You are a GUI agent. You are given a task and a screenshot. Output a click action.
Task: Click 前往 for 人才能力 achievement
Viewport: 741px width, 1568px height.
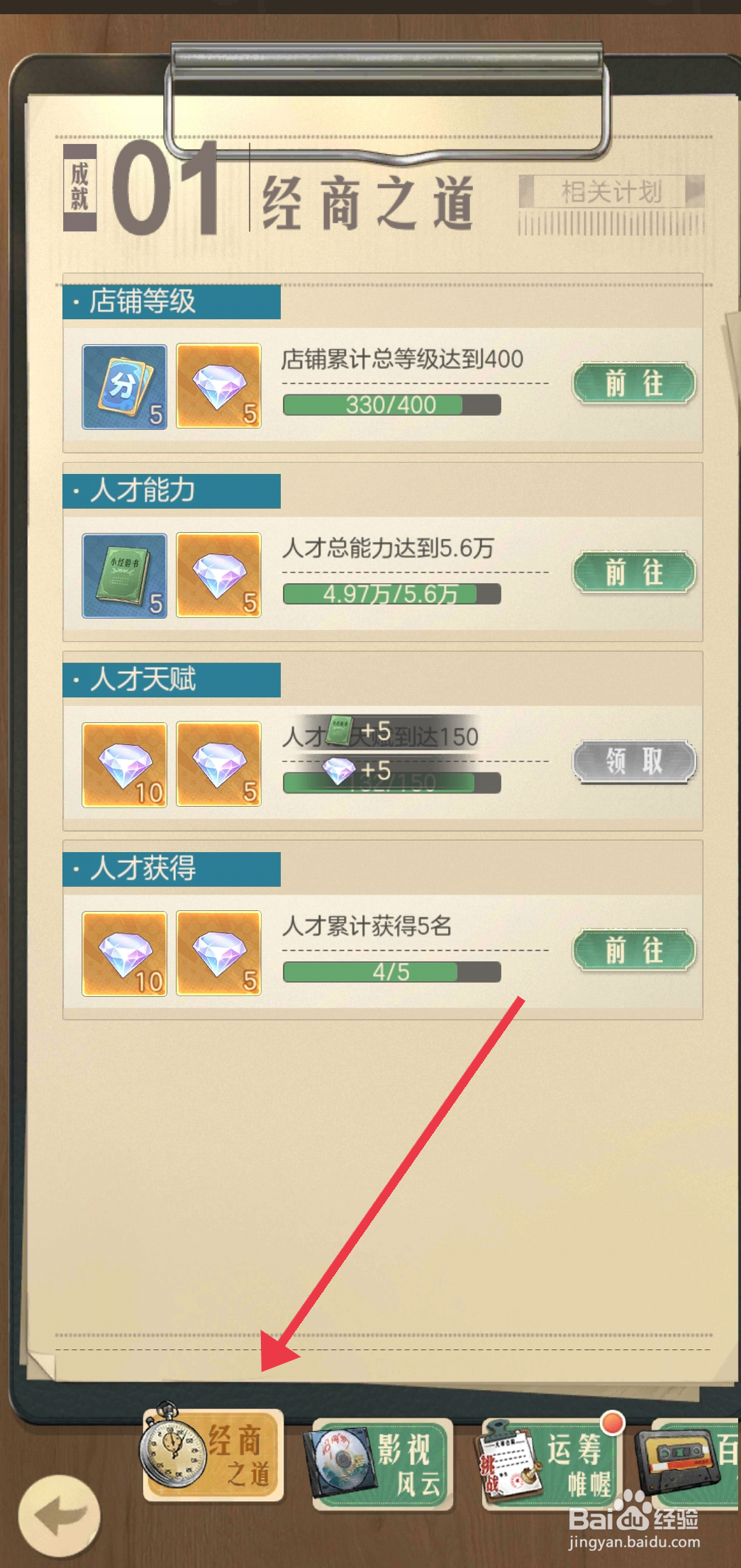click(x=634, y=572)
